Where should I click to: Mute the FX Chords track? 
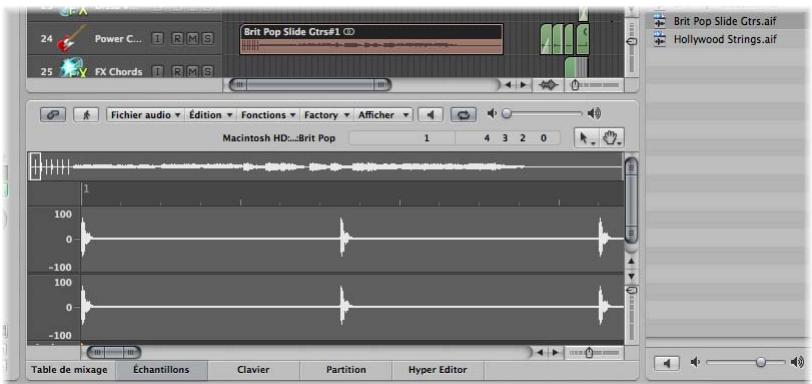[192, 71]
